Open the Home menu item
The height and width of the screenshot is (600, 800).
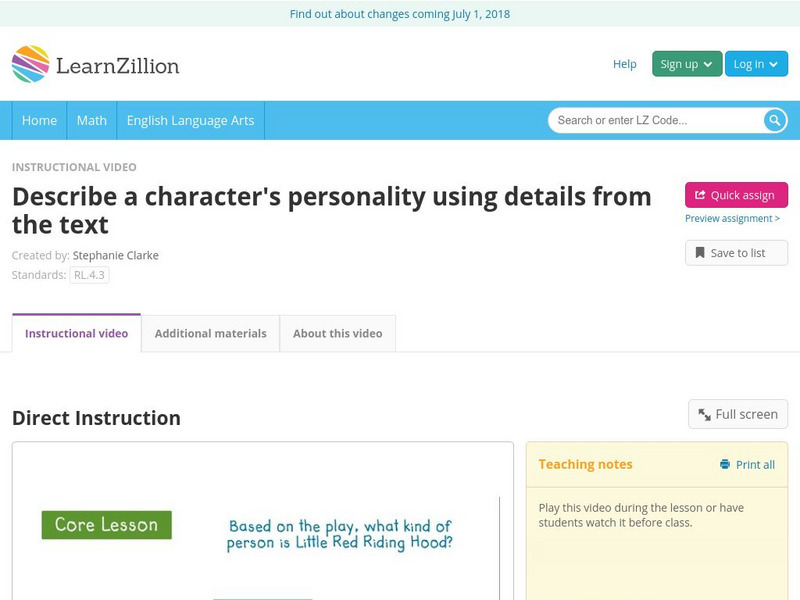click(x=39, y=120)
